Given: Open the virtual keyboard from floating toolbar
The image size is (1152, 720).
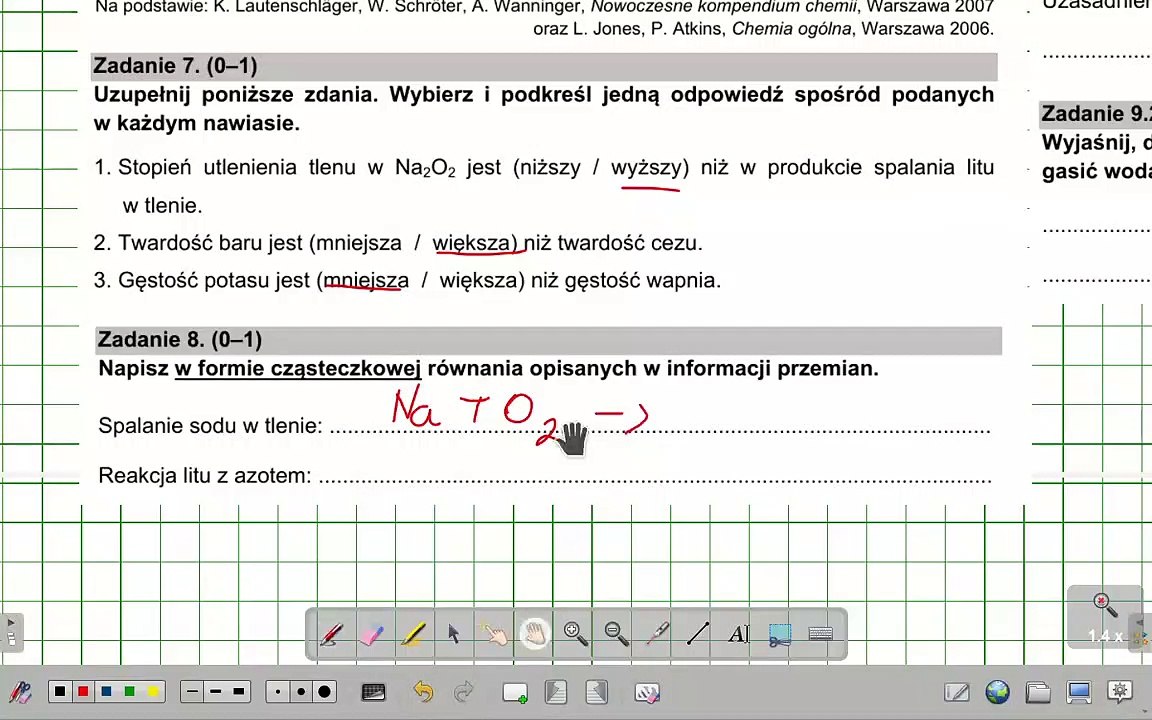Looking at the screenshot, I should (x=821, y=633).
